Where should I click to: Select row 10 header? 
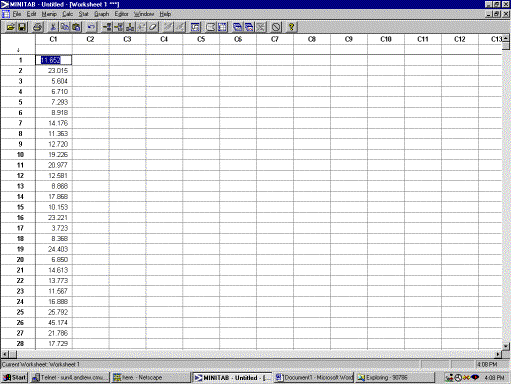coord(20,155)
